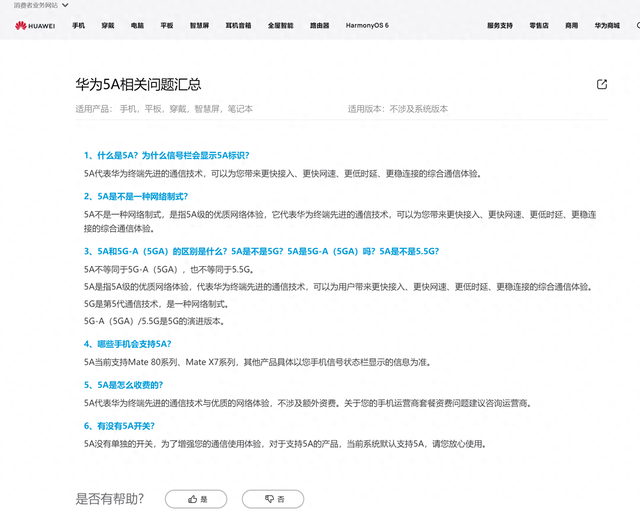Click the Huawei logo

coord(35,26)
